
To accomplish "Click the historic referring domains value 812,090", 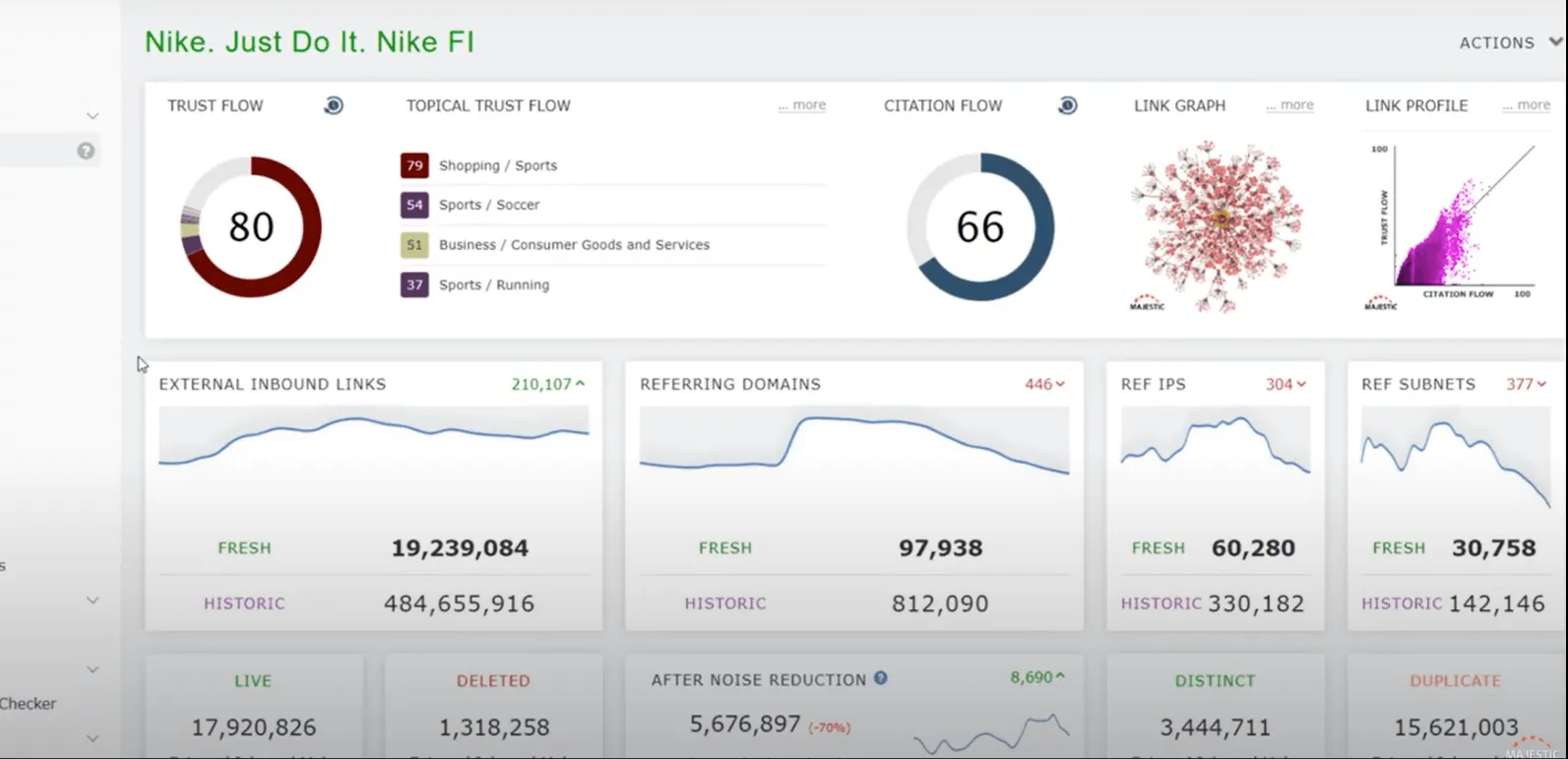I will (940, 603).
